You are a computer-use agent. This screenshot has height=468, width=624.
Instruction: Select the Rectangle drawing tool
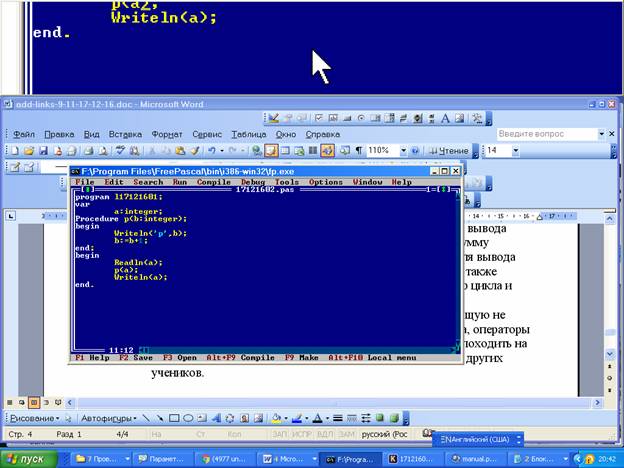(x=174, y=418)
